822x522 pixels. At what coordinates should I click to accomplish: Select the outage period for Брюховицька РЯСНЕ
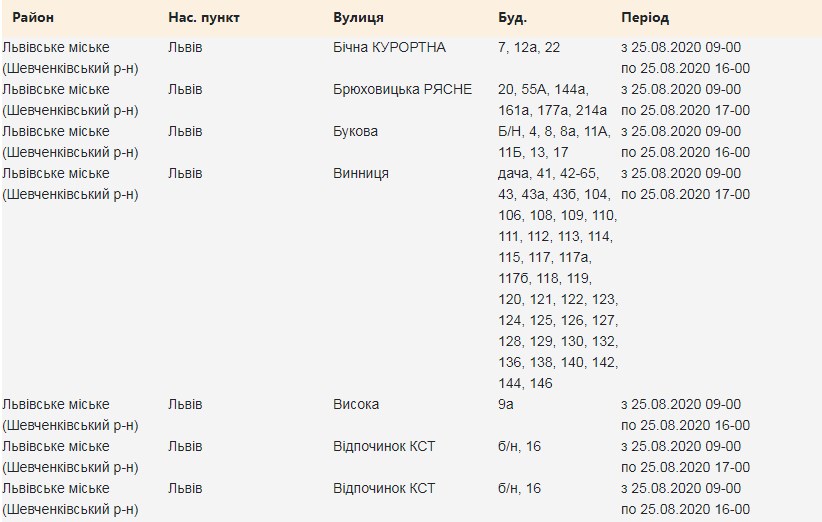pos(685,100)
